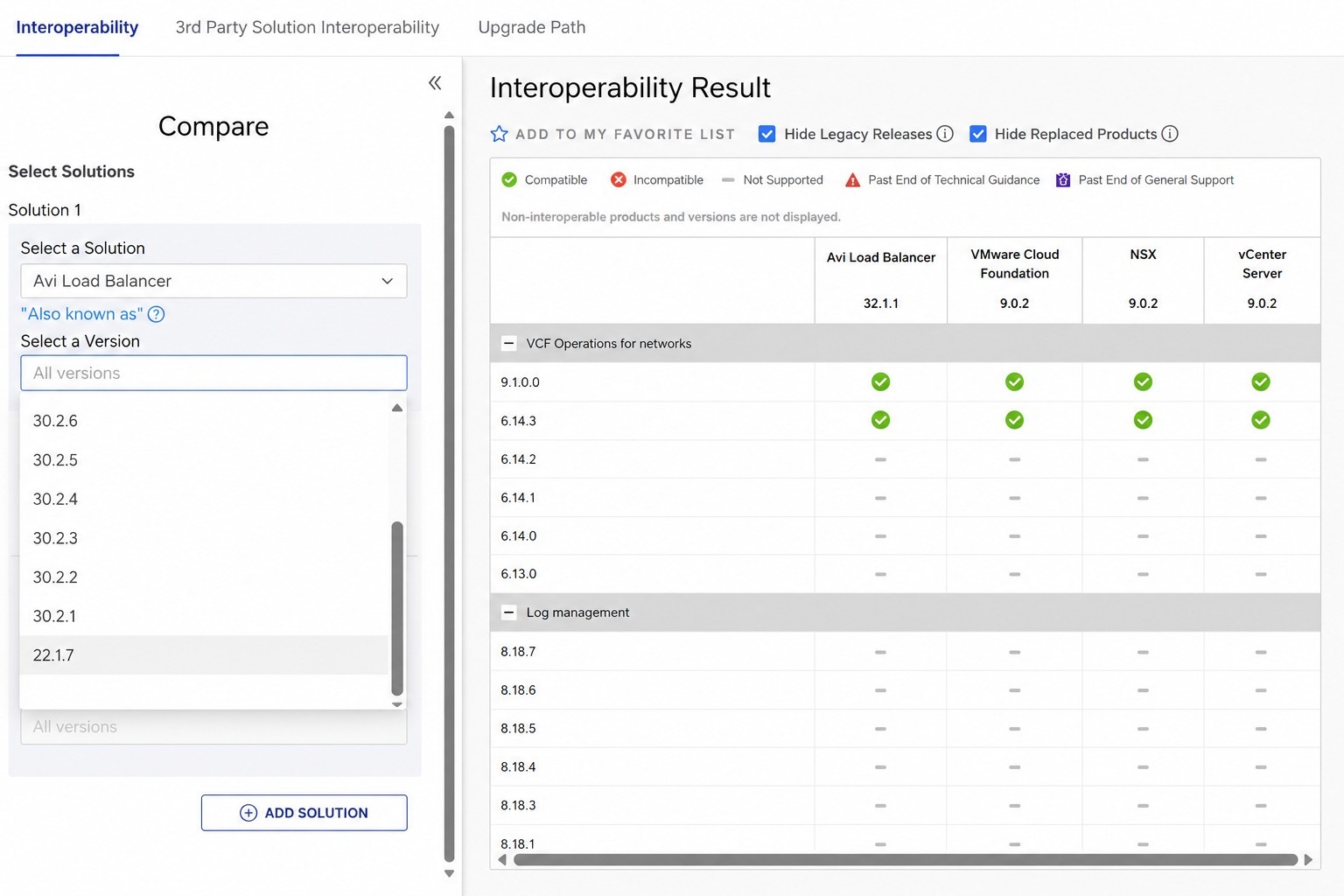The width and height of the screenshot is (1344, 896).
Task: Toggle the Hide Replaced Products checkbox
Action: [978, 134]
